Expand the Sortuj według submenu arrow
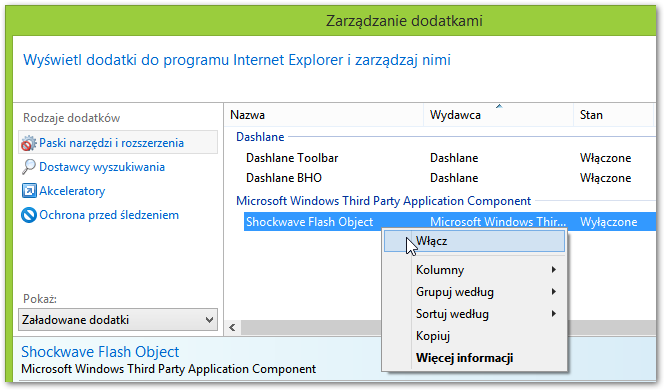 pyautogui.click(x=553, y=314)
